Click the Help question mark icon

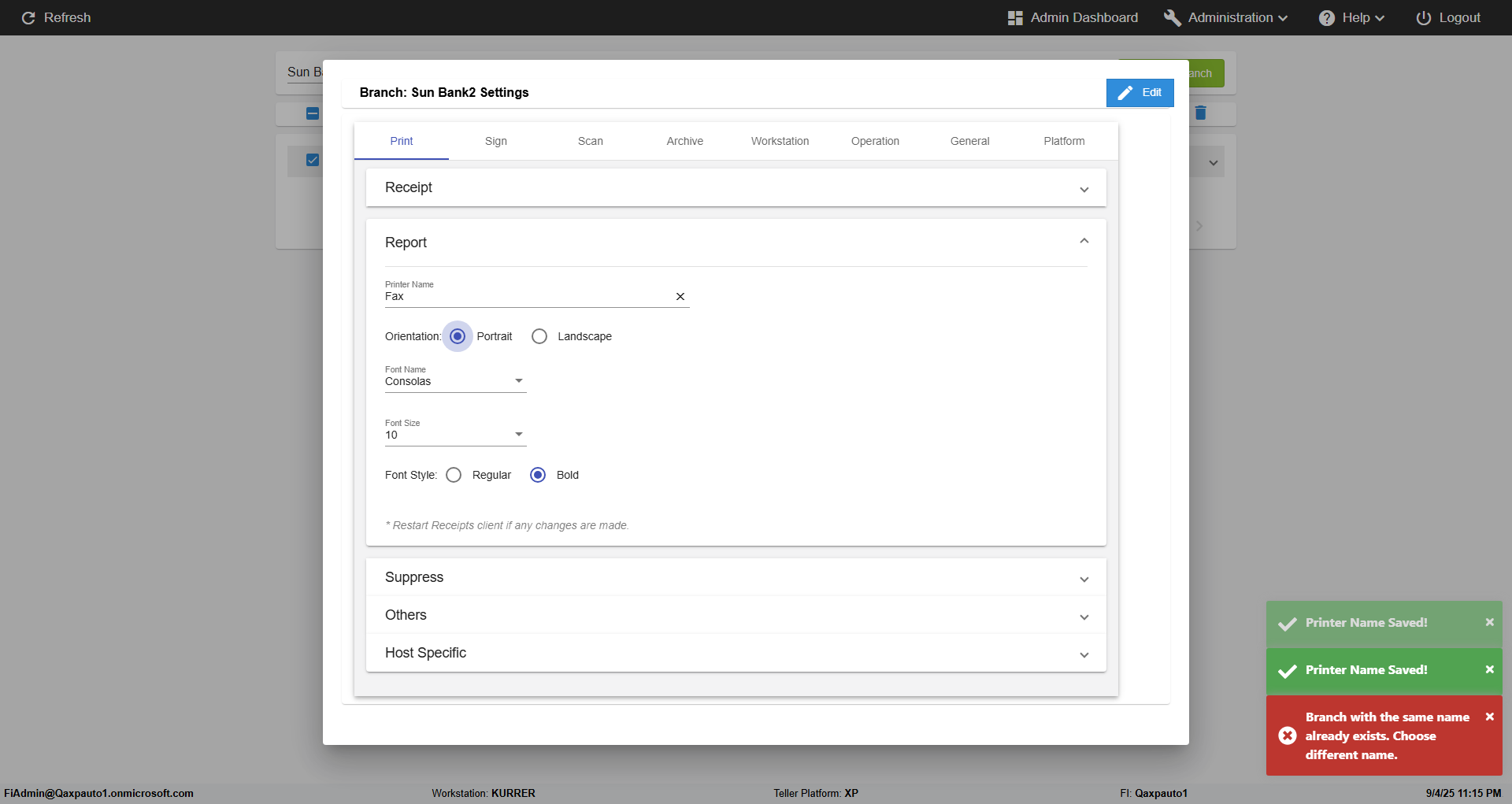tap(1327, 17)
